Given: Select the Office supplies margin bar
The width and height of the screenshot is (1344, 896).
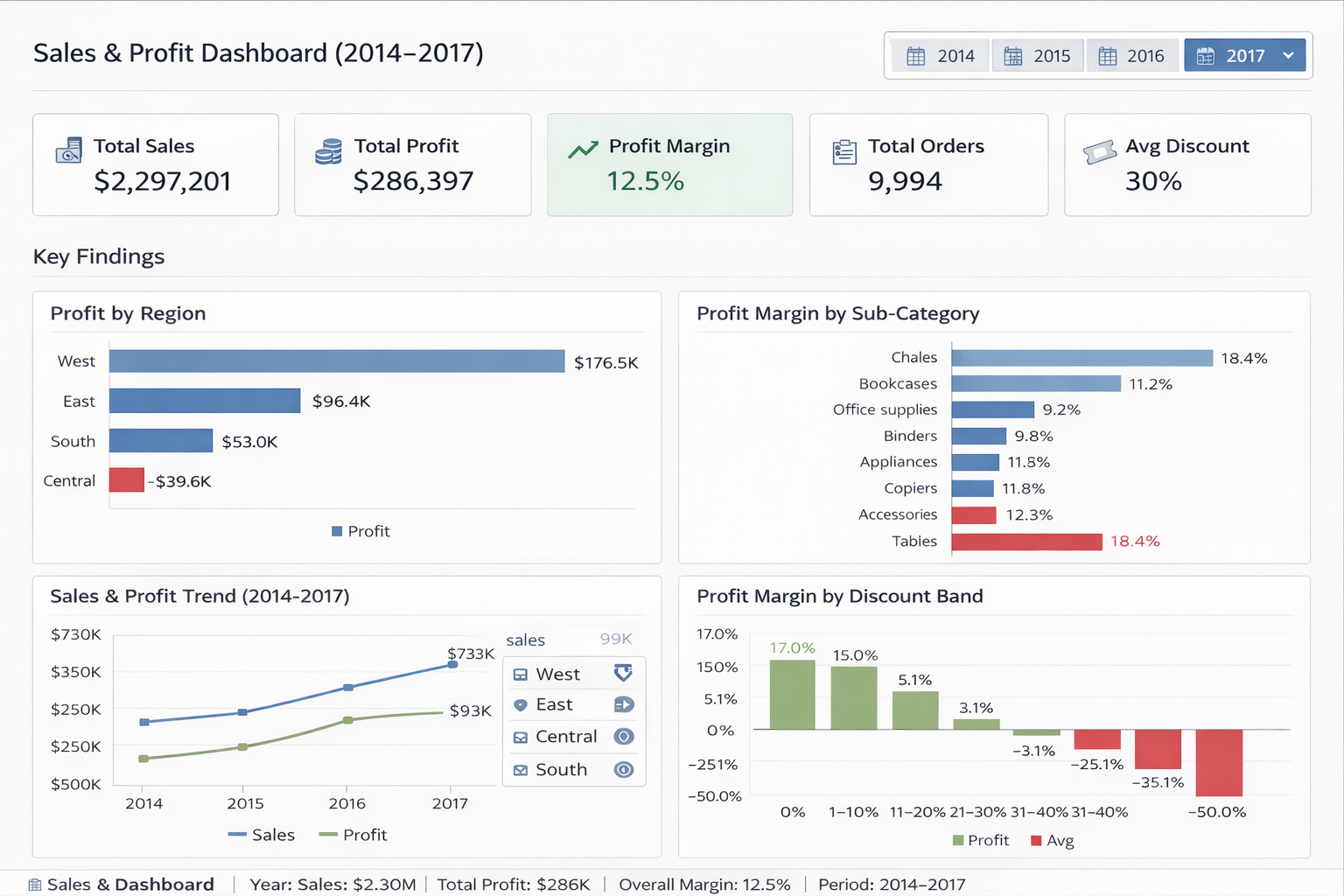Looking at the screenshot, I should [993, 409].
